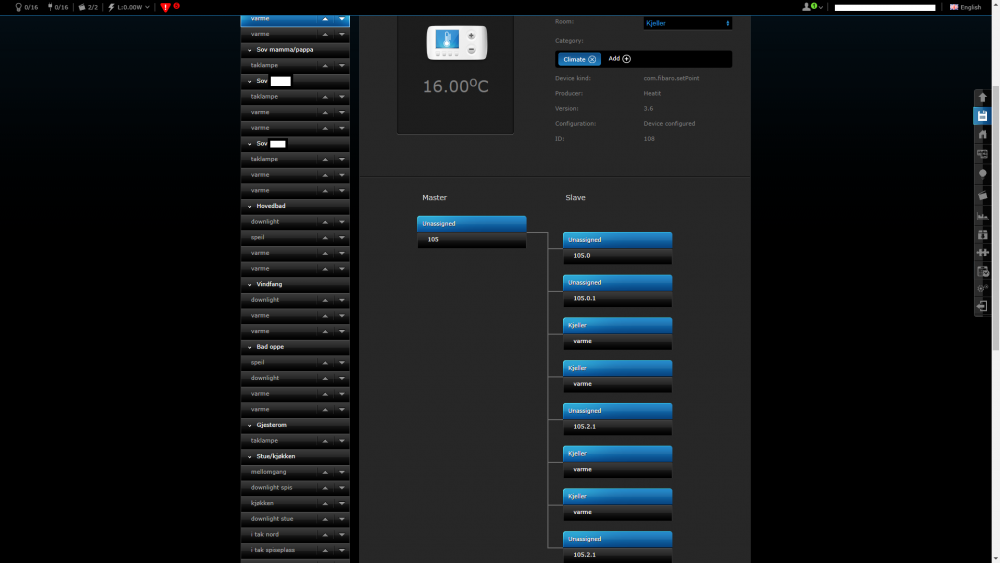Image resolution: width=1000 pixels, height=563 pixels.
Task: Open the Home icon in right sidebar
Action: 983,135
